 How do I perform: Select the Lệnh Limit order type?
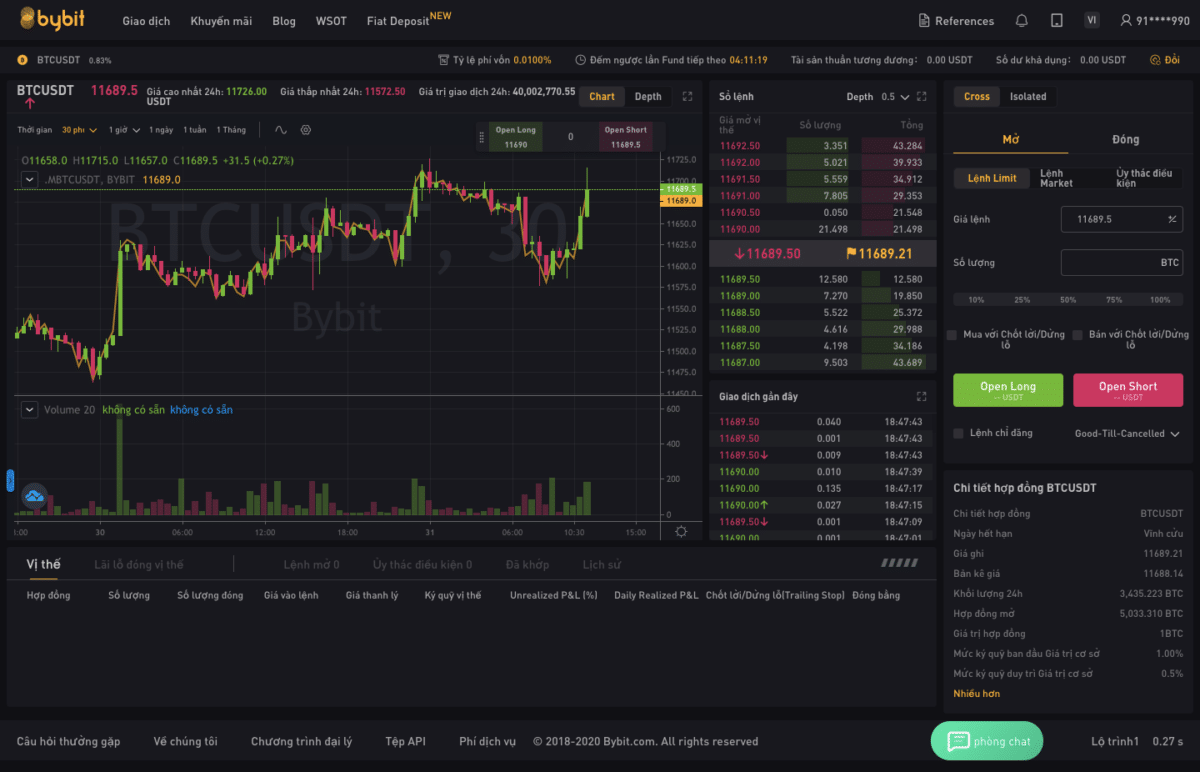pyautogui.click(x=992, y=178)
